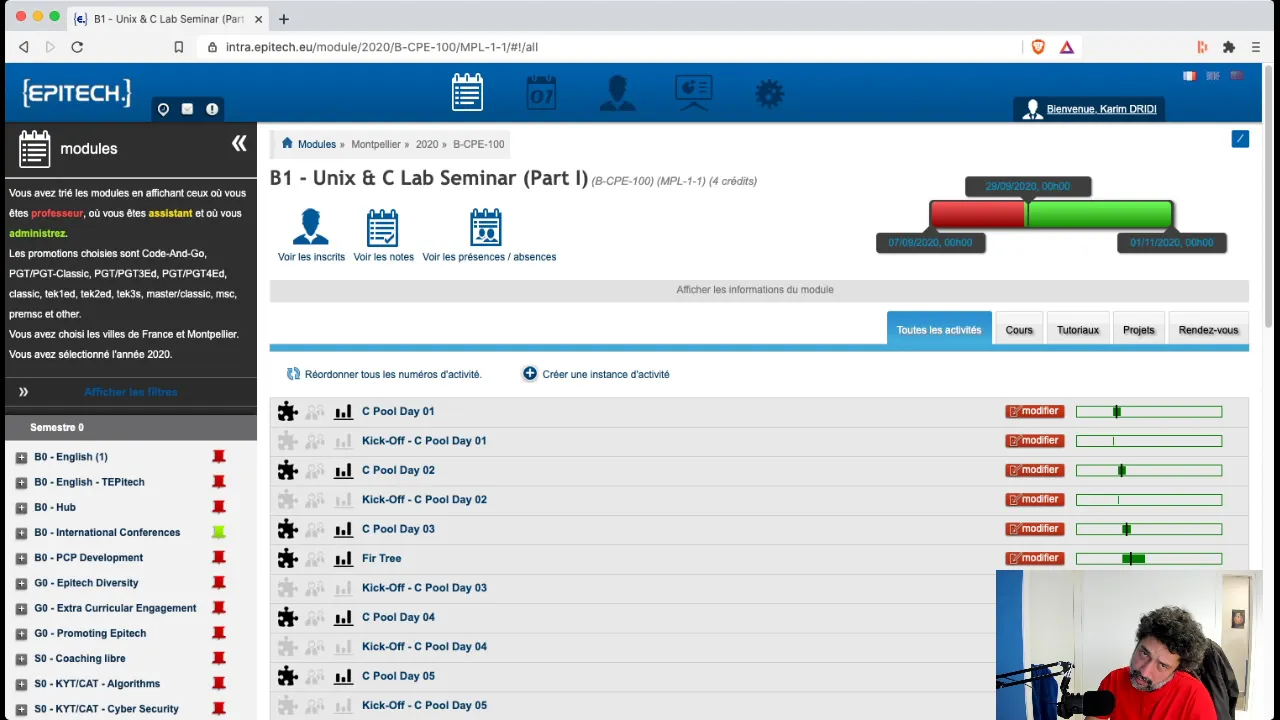
Task: Toggle red pin for B0 - Hub
Action: pos(219,507)
